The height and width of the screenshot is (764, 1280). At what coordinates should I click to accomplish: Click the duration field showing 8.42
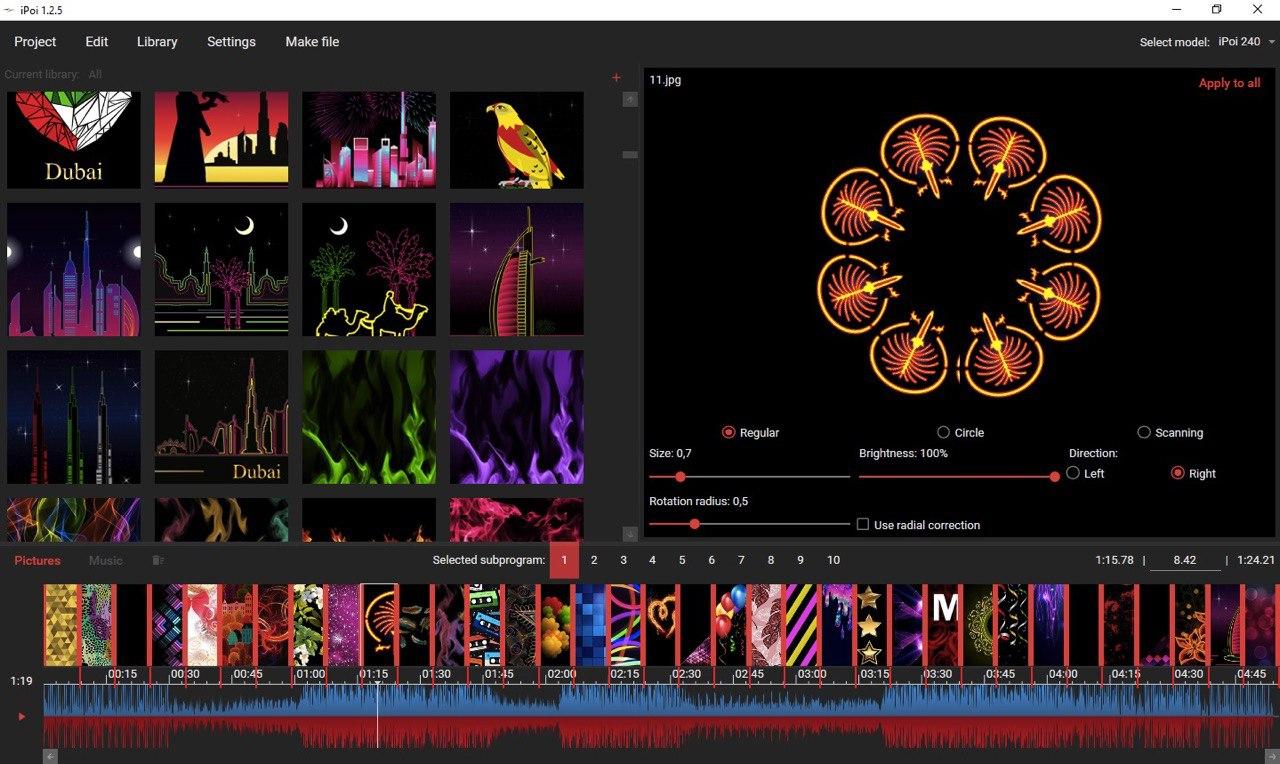tap(1185, 560)
